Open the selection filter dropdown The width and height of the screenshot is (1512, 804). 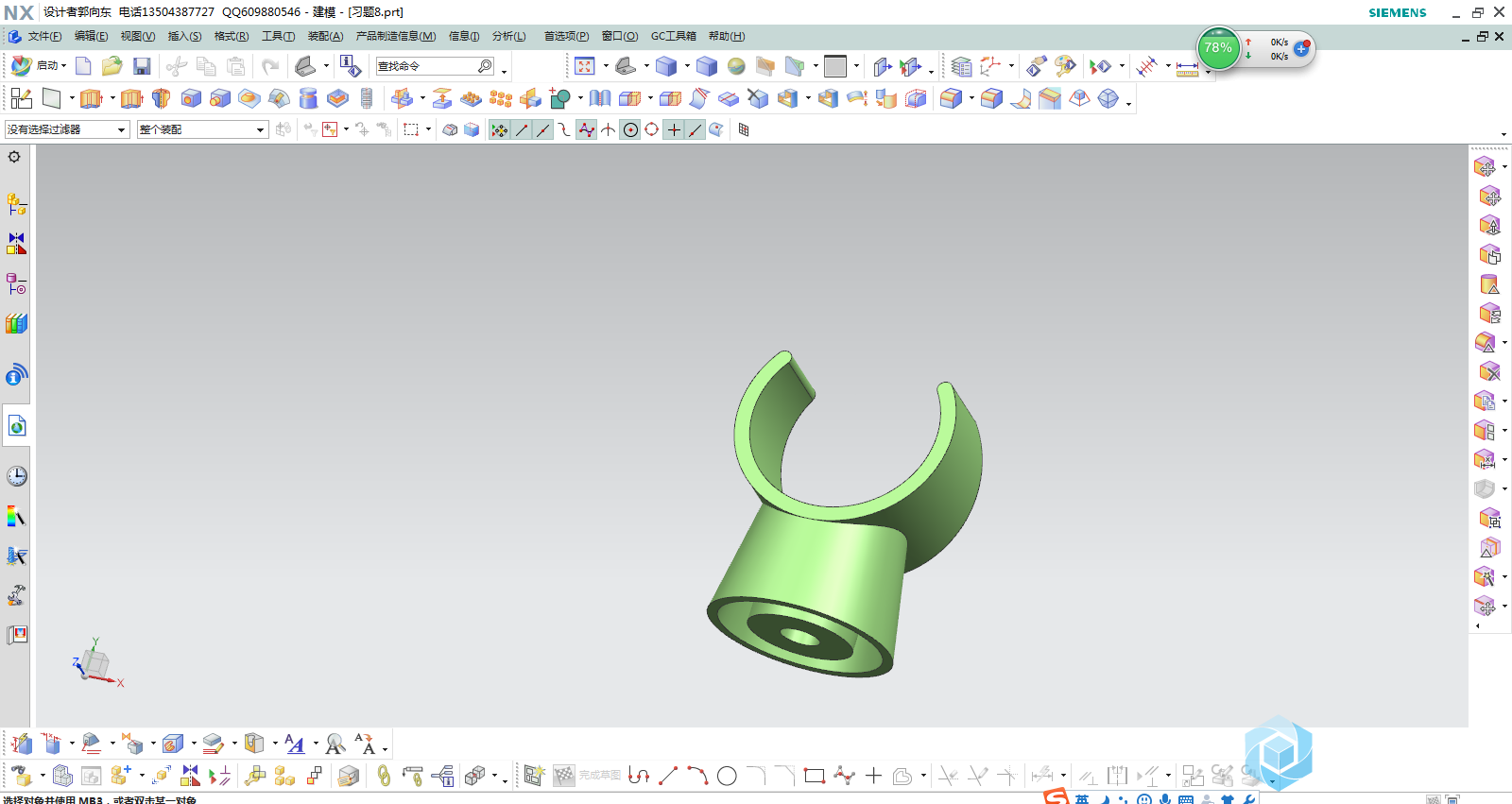tap(67, 129)
